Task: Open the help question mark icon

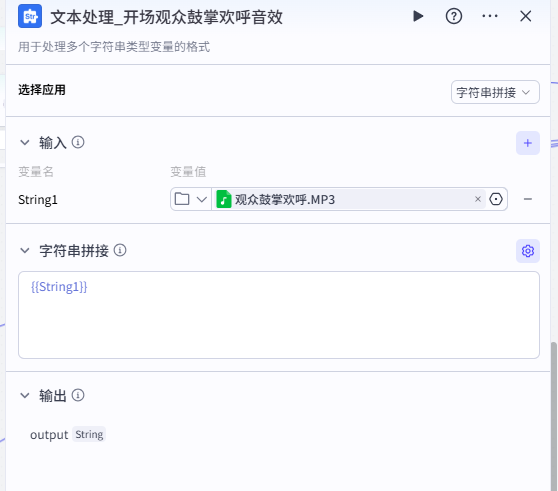Action: coord(454,16)
